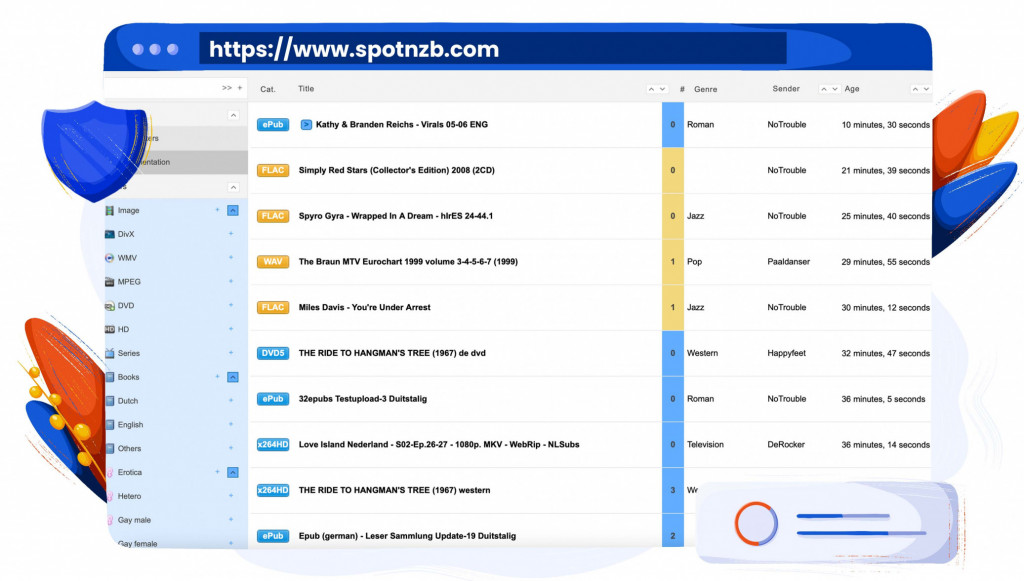Screen dimensions: 1024x581
Task: Select the Image sidebar category
Action: [129, 210]
